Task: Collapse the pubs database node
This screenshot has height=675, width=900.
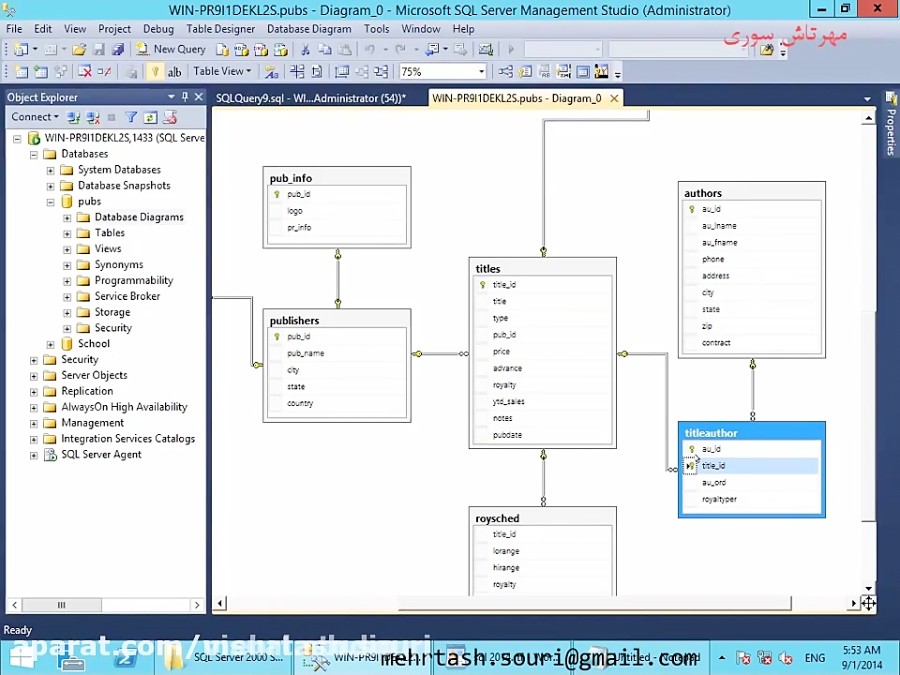Action: (x=51, y=202)
